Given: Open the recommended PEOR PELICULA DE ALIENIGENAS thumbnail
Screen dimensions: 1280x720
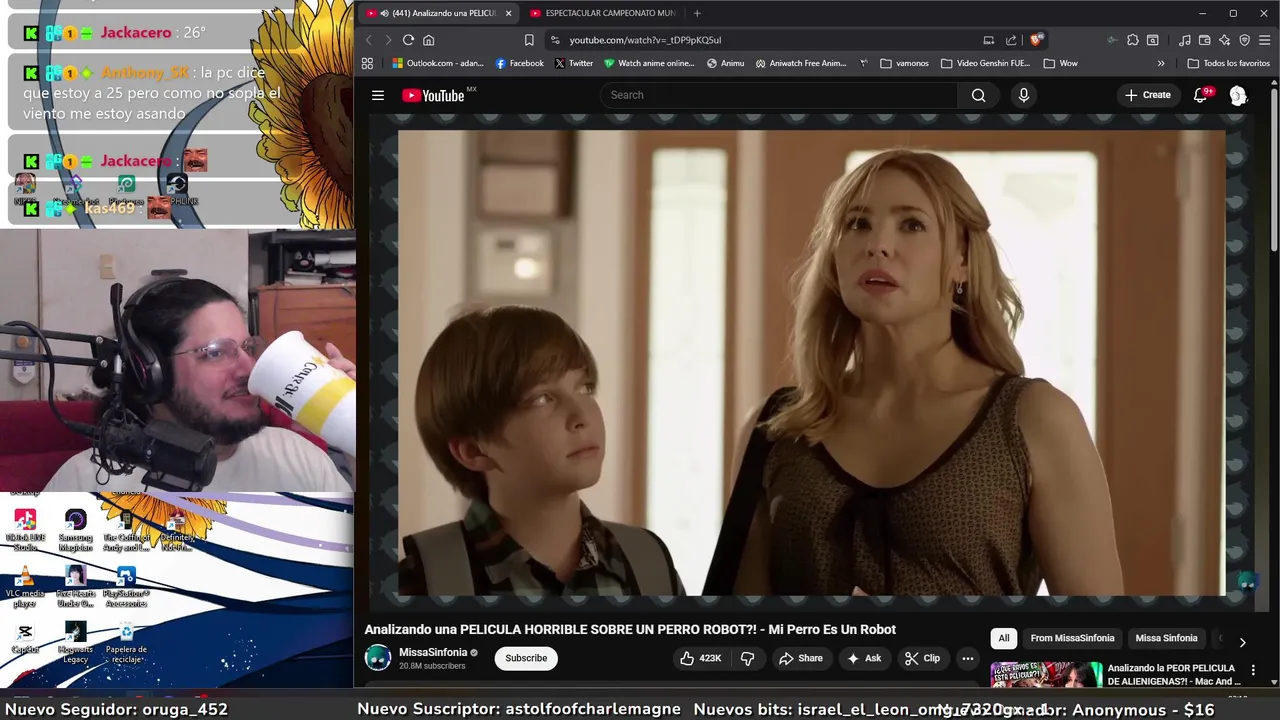Looking at the screenshot, I should pyautogui.click(x=1046, y=675).
